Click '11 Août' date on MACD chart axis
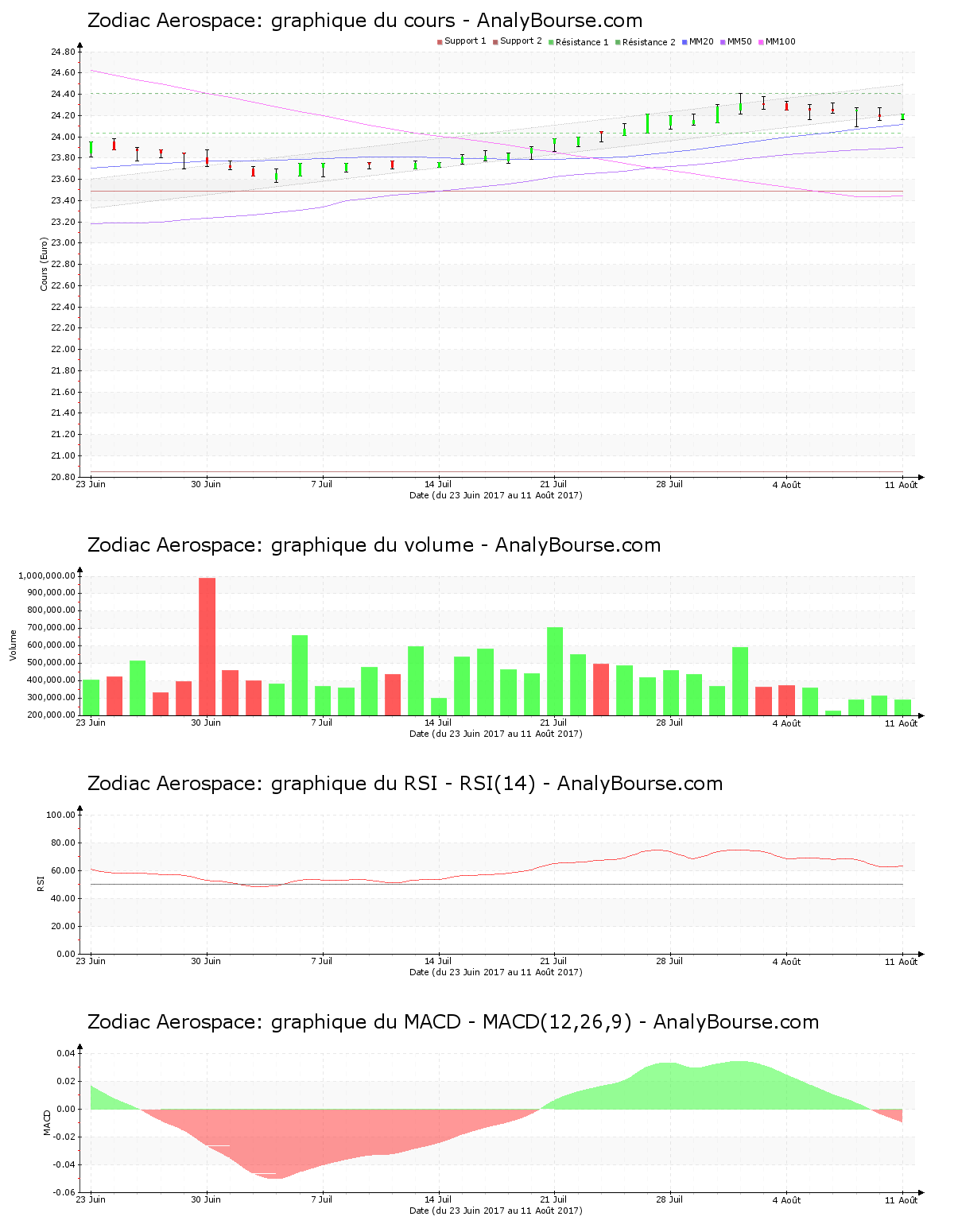 902,1200
